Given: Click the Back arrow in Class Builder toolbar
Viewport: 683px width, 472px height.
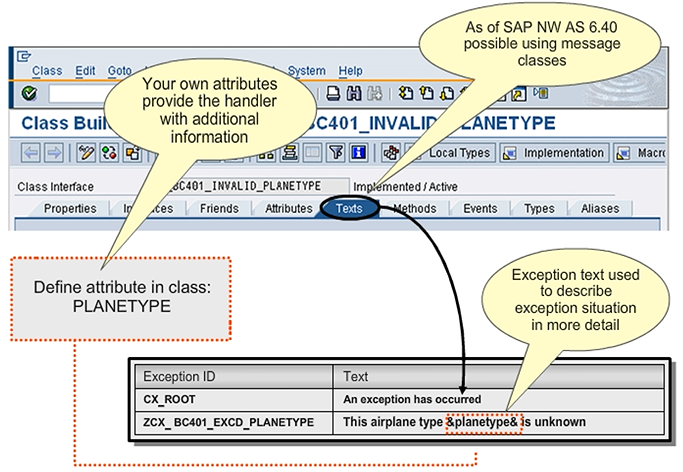Looking at the screenshot, I should [30, 153].
